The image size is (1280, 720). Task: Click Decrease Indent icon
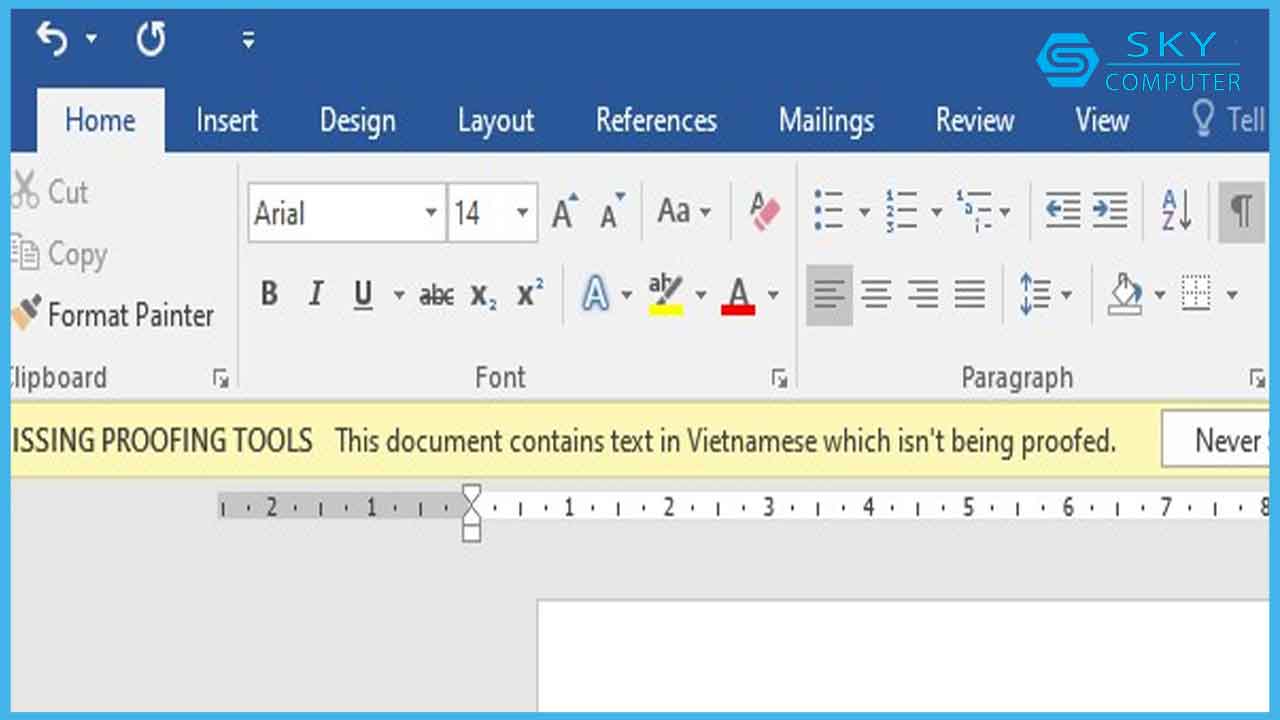click(1062, 210)
